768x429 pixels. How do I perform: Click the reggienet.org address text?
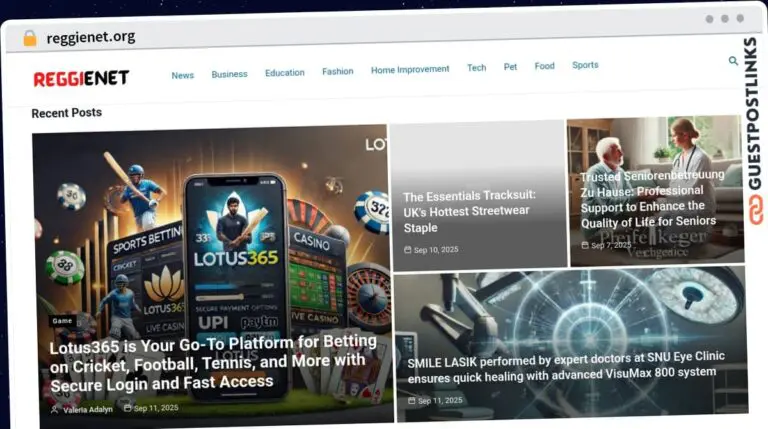pyautogui.click(x=91, y=37)
